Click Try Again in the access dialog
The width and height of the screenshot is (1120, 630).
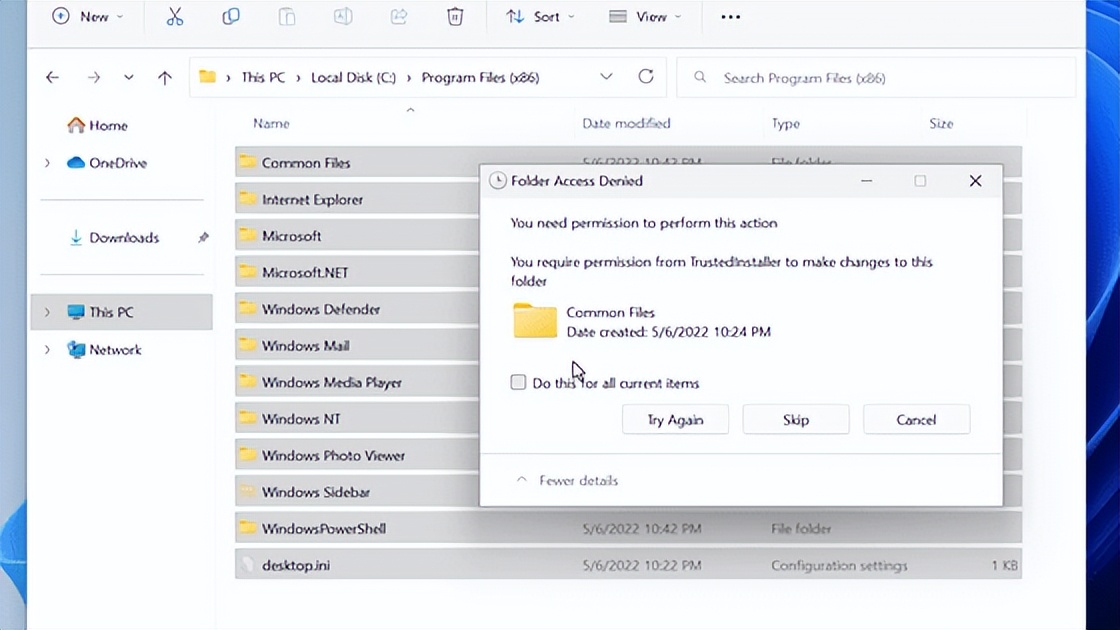(675, 419)
